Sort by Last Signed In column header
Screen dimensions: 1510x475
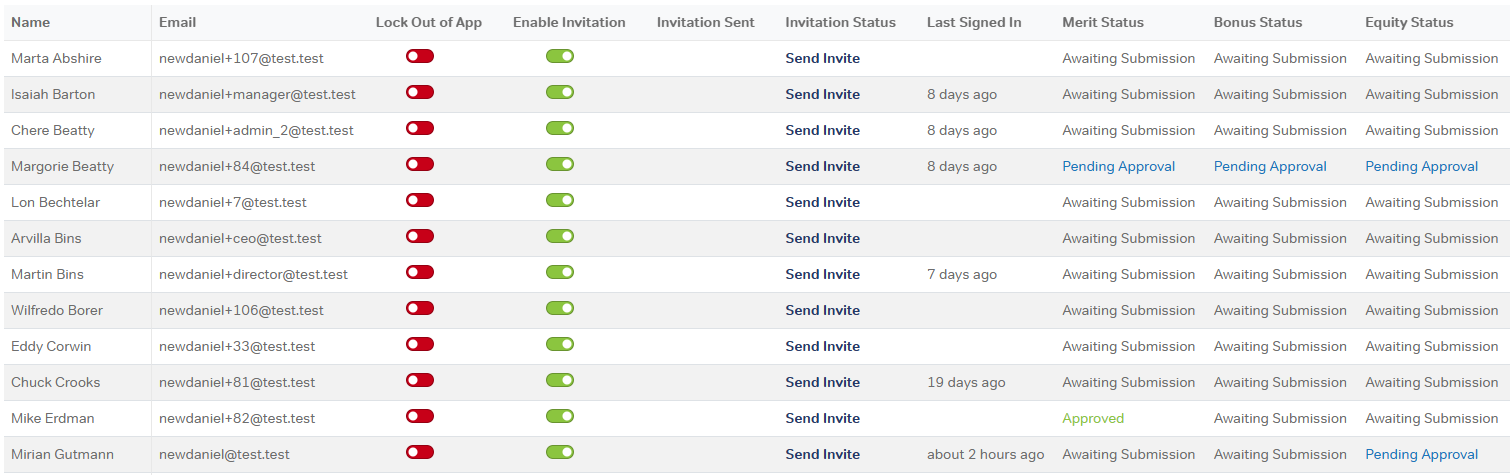click(x=973, y=23)
